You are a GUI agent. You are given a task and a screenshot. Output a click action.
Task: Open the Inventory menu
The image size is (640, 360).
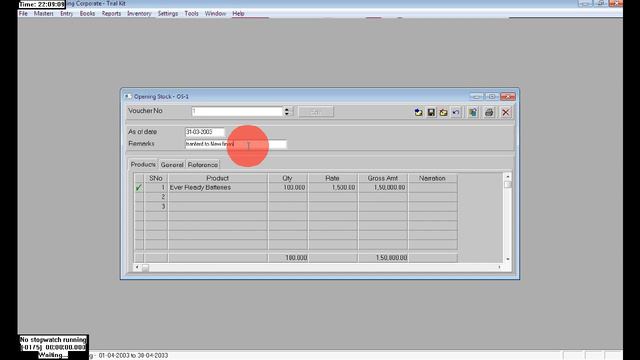click(x=139, y=13)
